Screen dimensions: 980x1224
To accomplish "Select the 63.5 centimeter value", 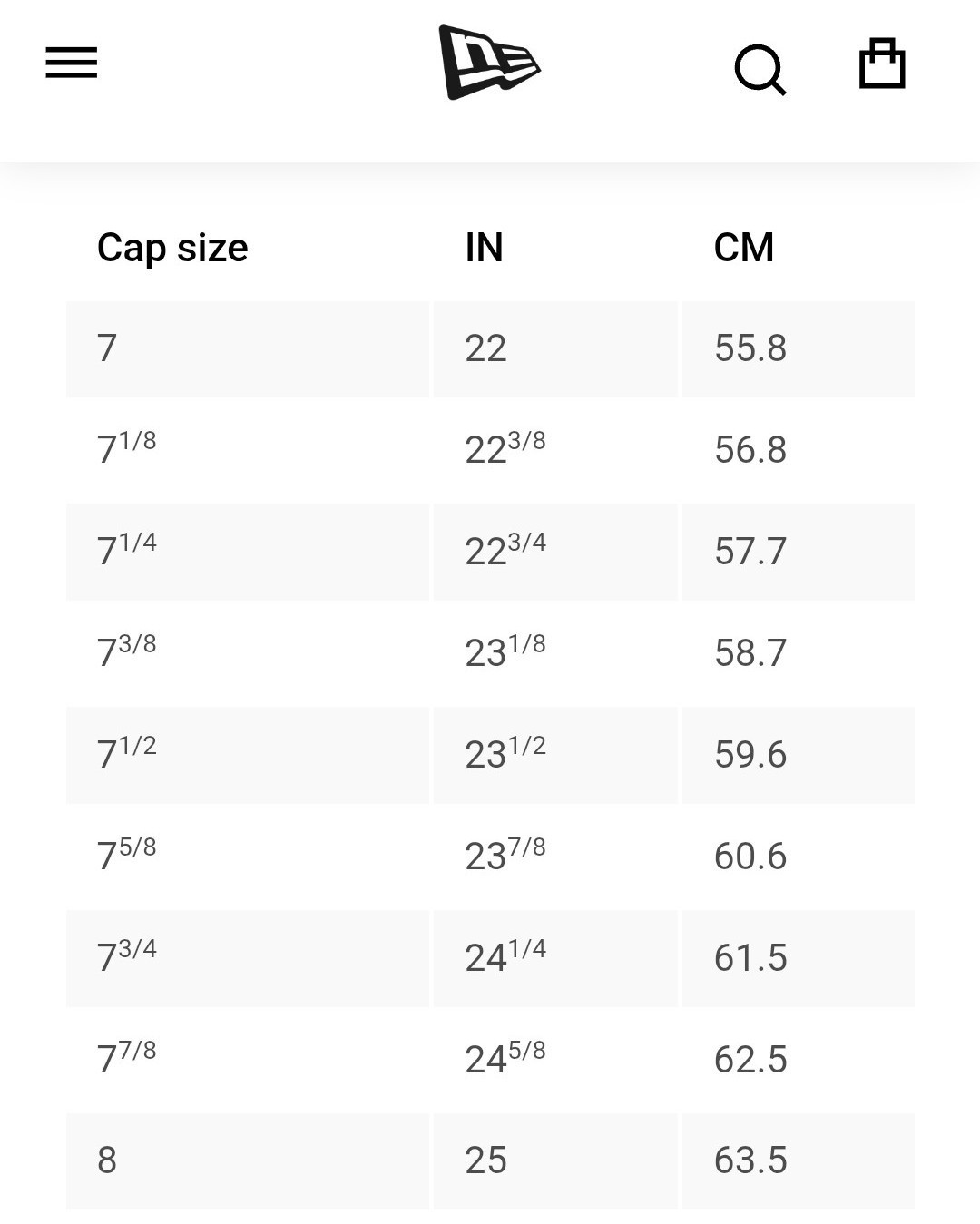I will [750, 1160].
